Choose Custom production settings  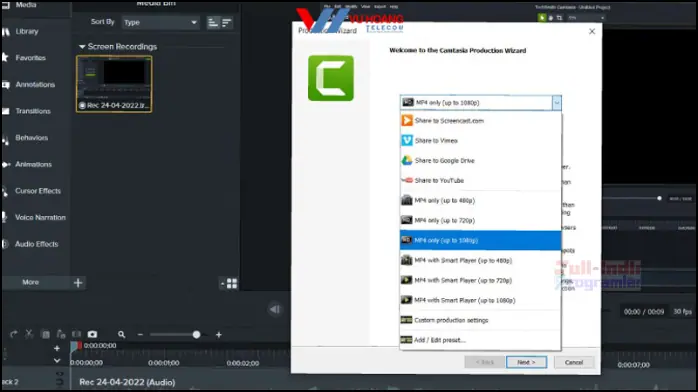[480, 320]
